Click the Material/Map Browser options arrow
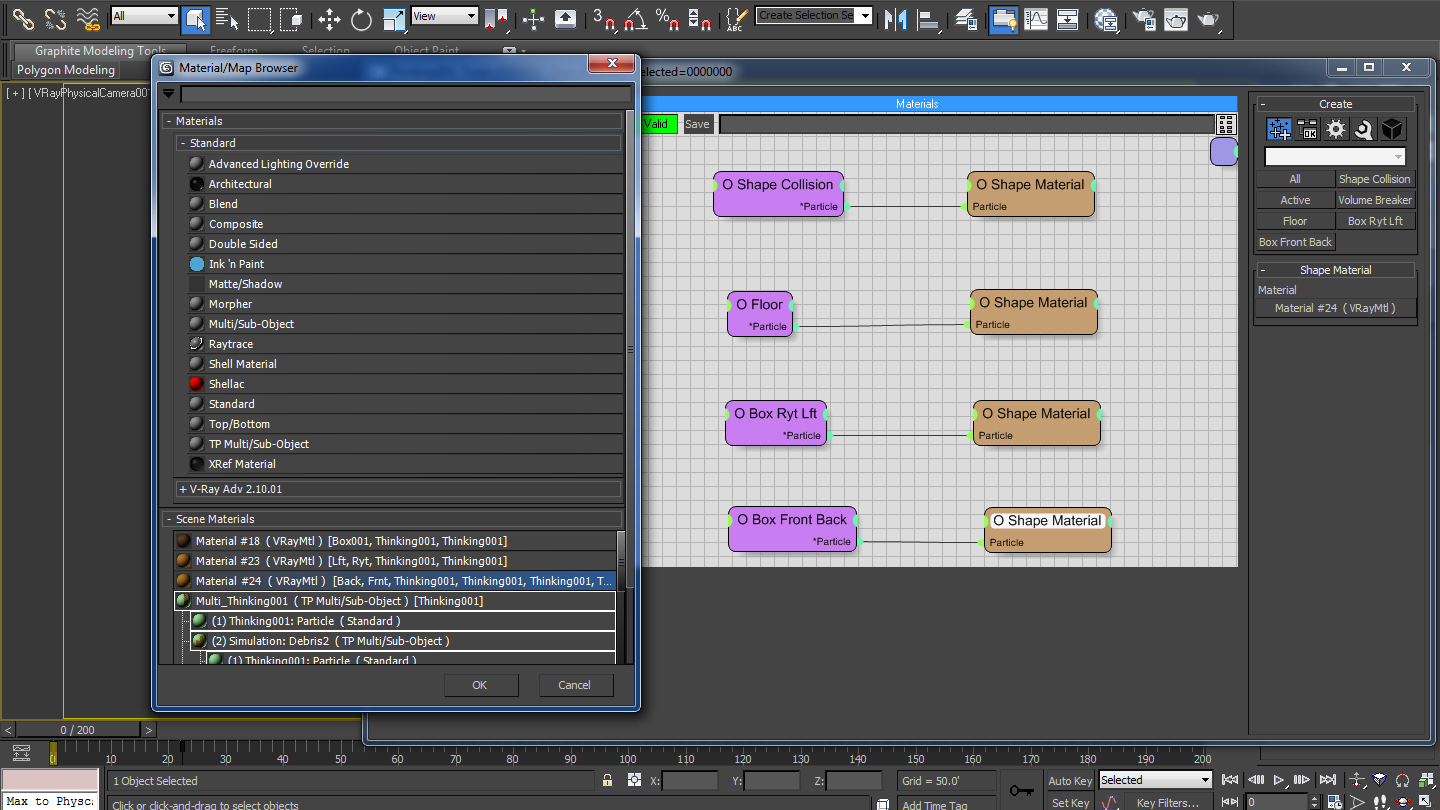Image resolution: width=1440 pixels, height=810 pixels. 168,93
